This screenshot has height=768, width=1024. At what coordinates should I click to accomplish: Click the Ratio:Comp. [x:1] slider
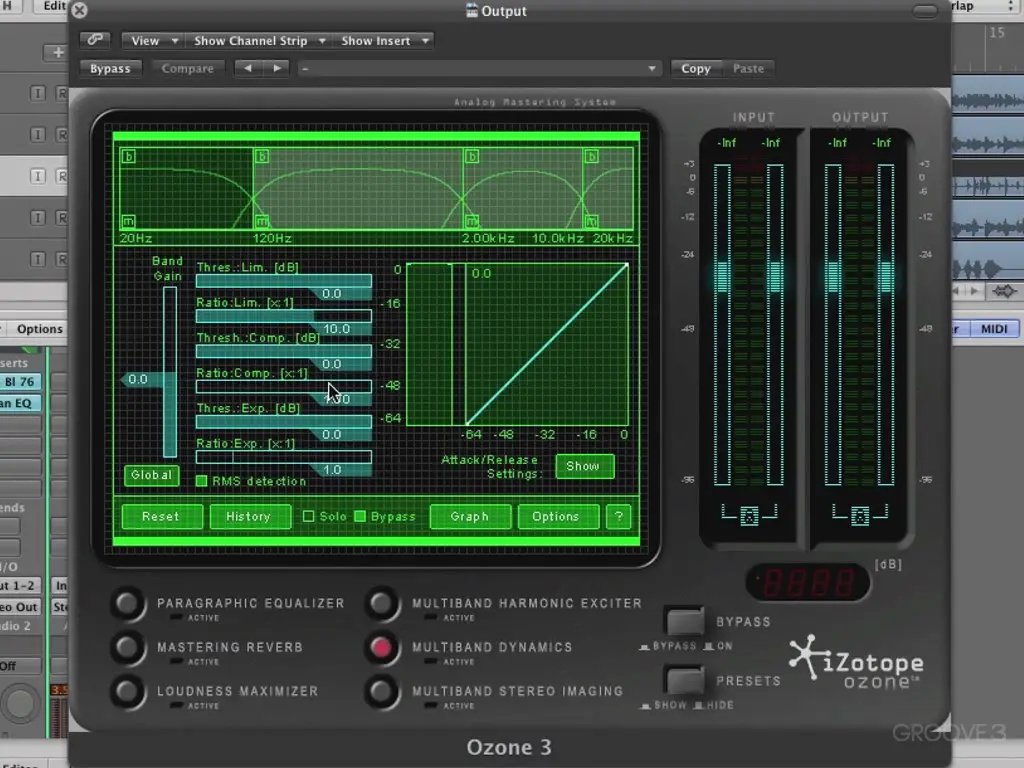point(283,387)
